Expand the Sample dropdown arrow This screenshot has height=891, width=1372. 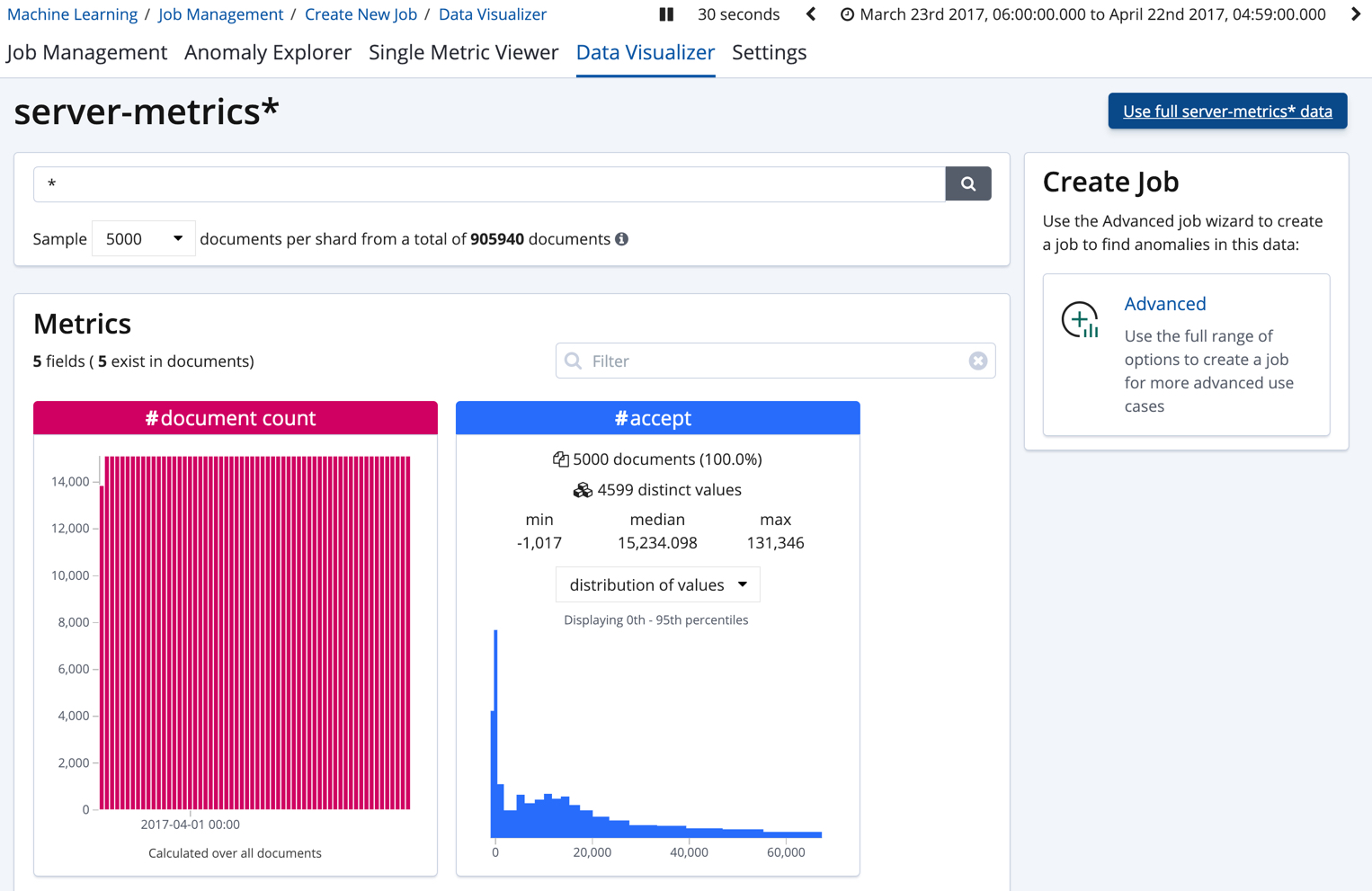pyautogui.click(x=177, y=238)
